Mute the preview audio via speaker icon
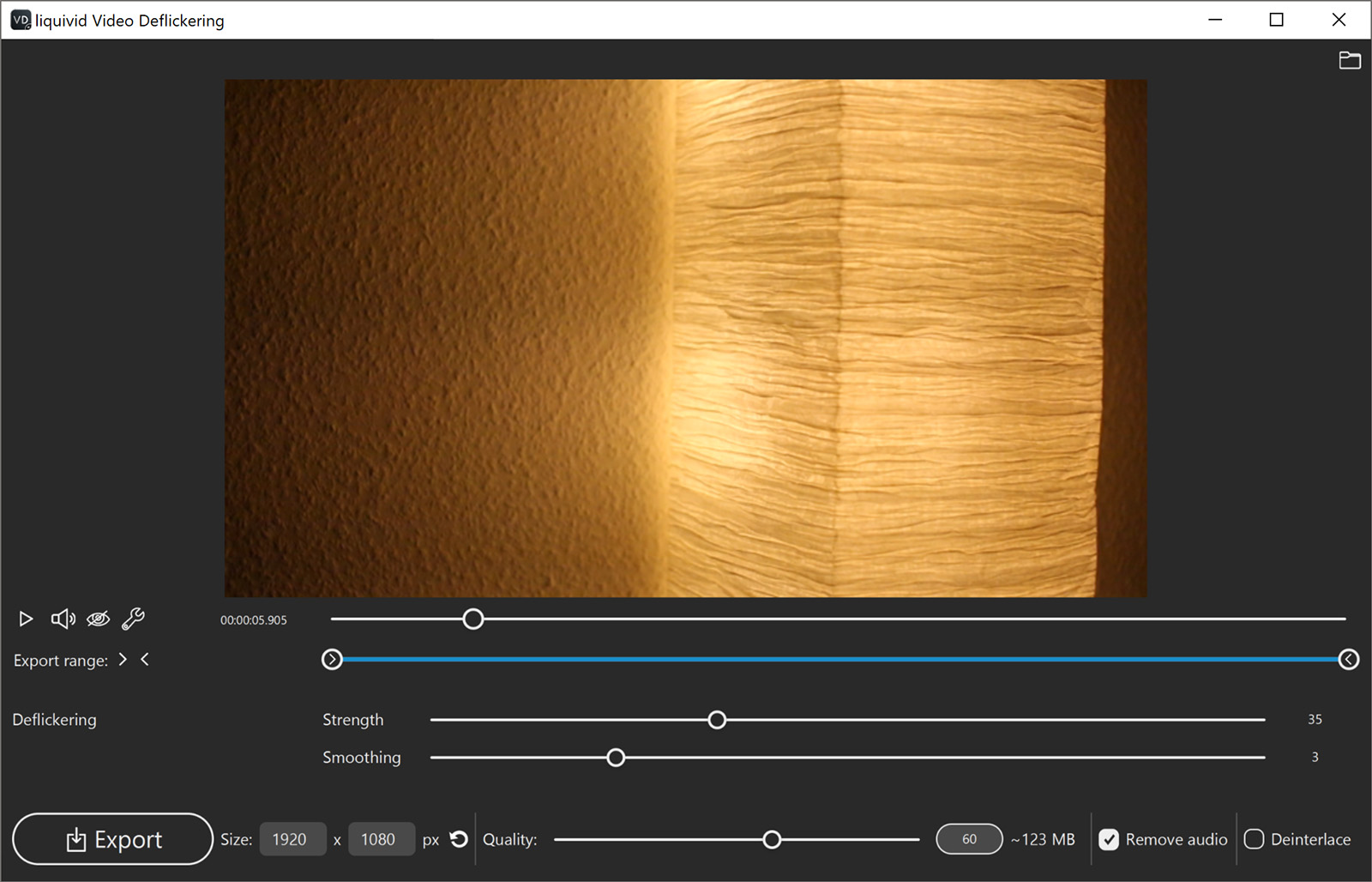1372x882 pixels. 62,619
